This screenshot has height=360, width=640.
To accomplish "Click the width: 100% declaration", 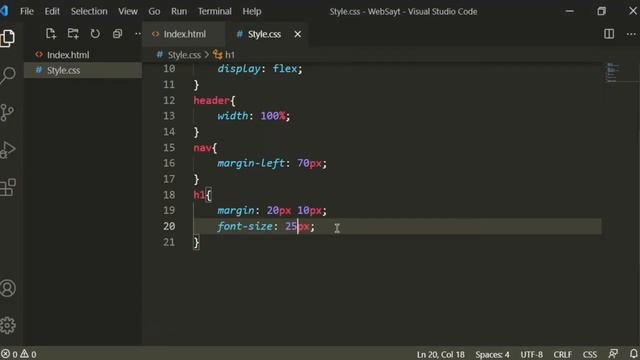I will (x=253, y=116).
